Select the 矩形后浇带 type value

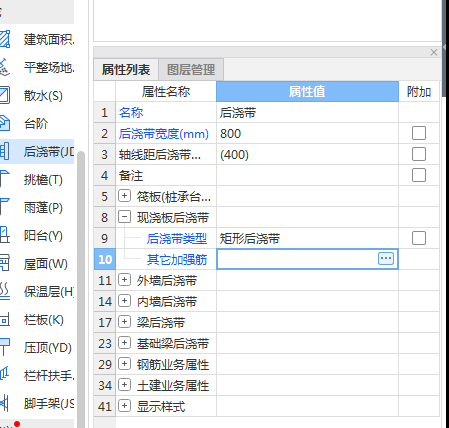307,239
